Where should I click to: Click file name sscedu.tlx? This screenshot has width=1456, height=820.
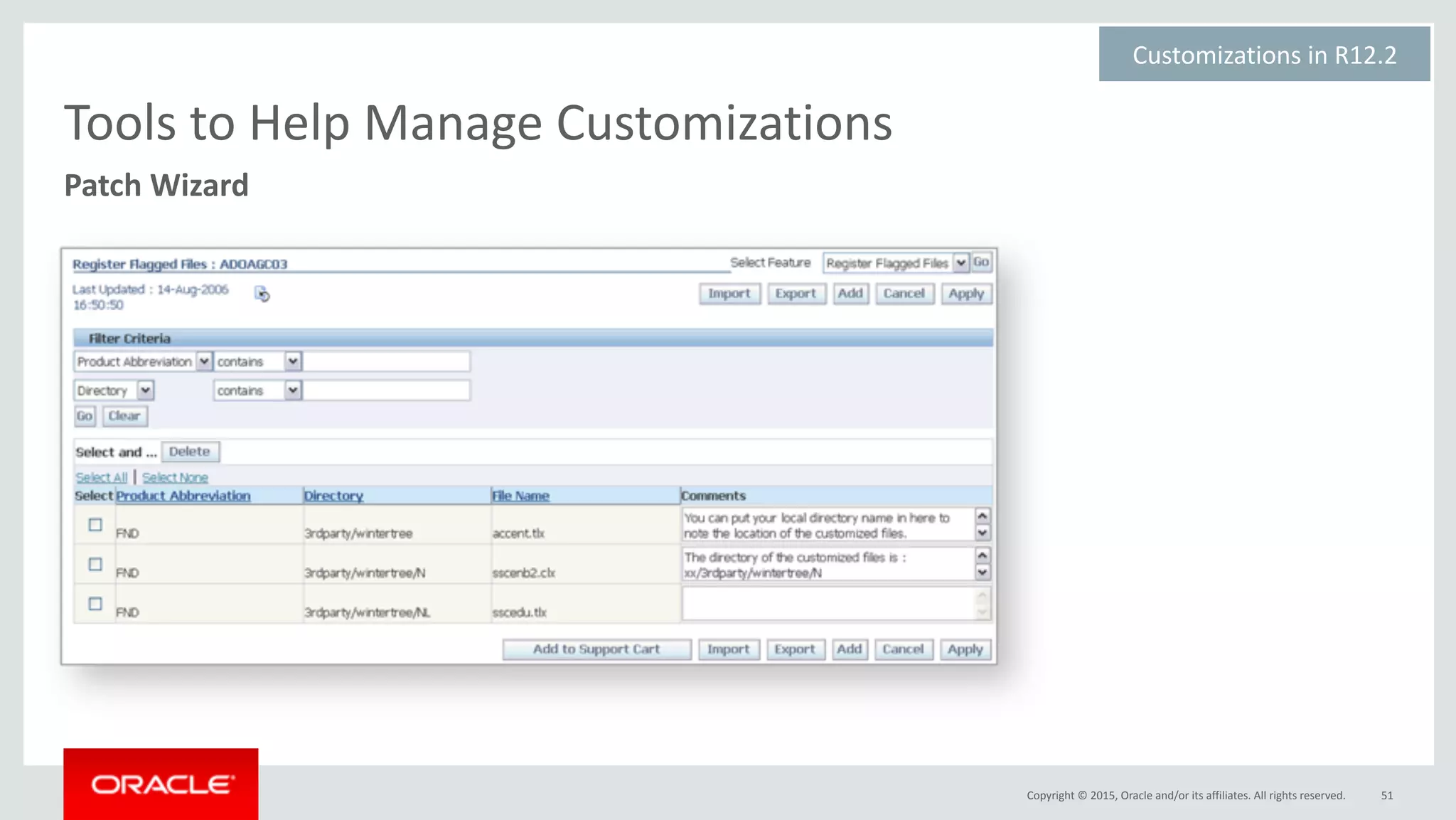tap(519, 612)
